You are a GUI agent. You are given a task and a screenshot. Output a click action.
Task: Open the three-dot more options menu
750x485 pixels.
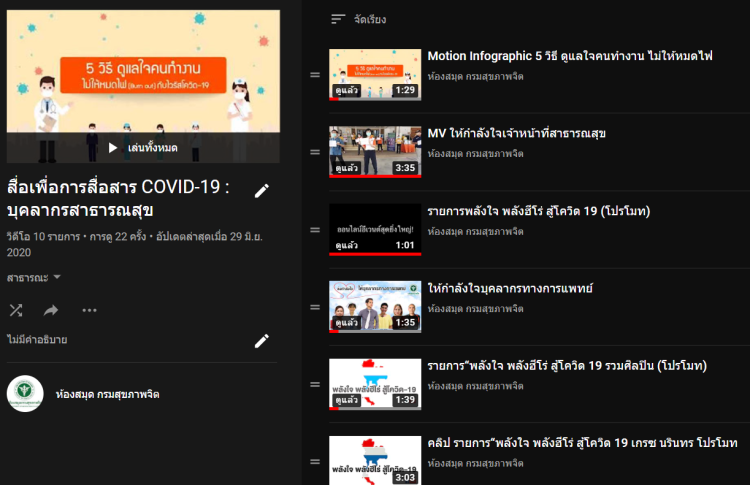point(89,310)
